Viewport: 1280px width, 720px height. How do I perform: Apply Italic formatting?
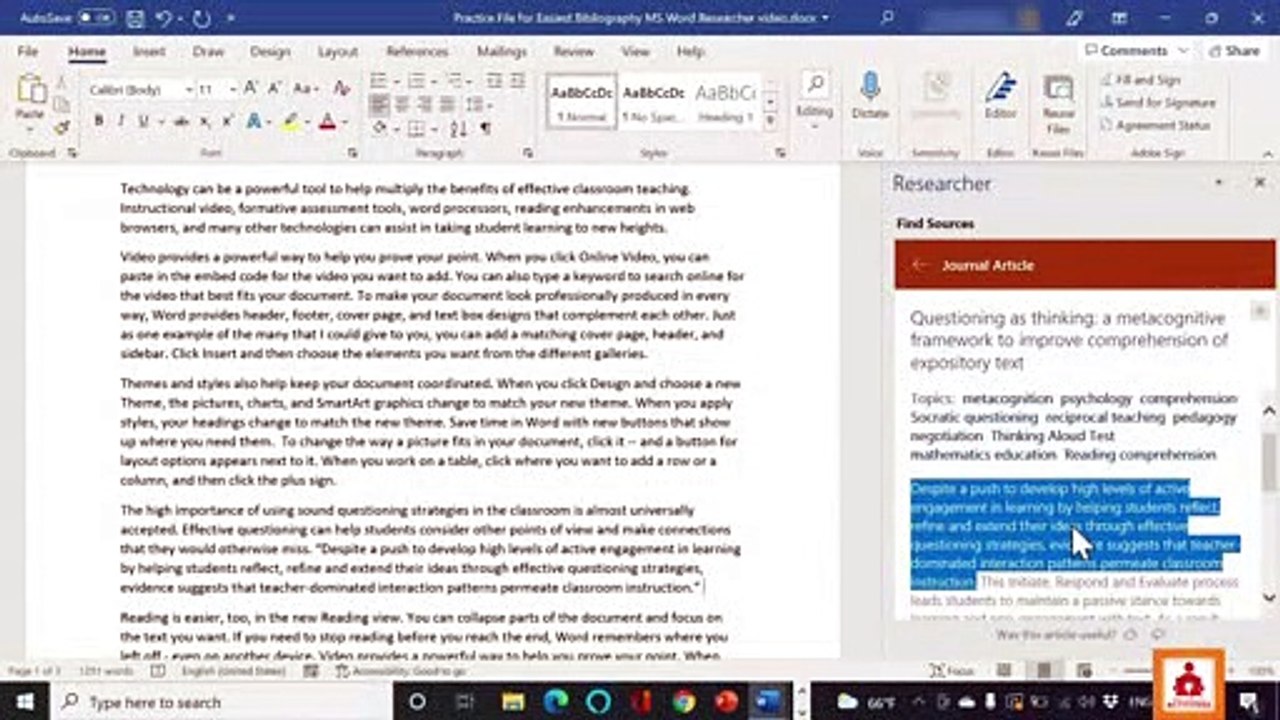coord(121,121)
